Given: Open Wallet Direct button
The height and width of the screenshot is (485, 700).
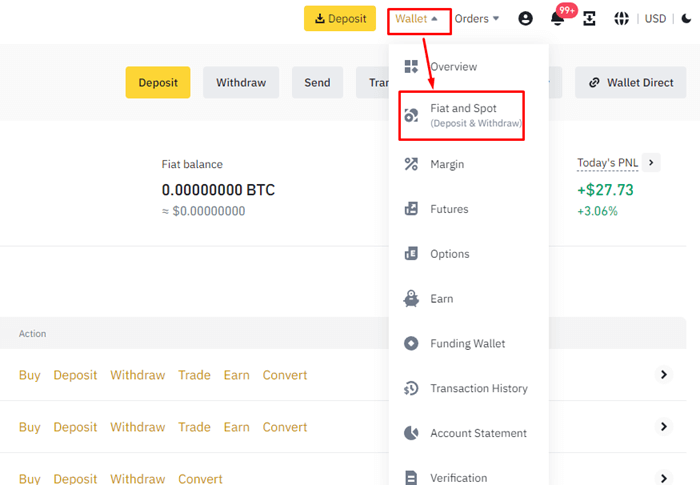Looking at the screenshot, I should coord(630,83).
